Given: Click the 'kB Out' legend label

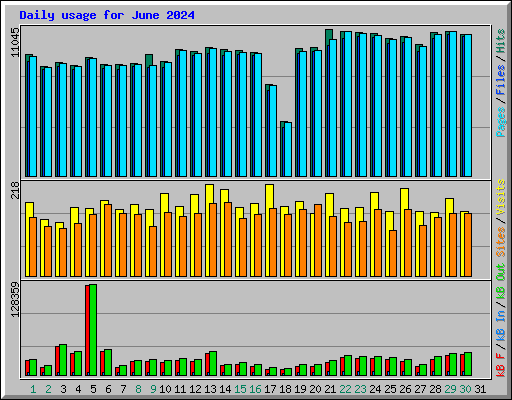Looking at the screenshot, I should click(x=501, y=282).
